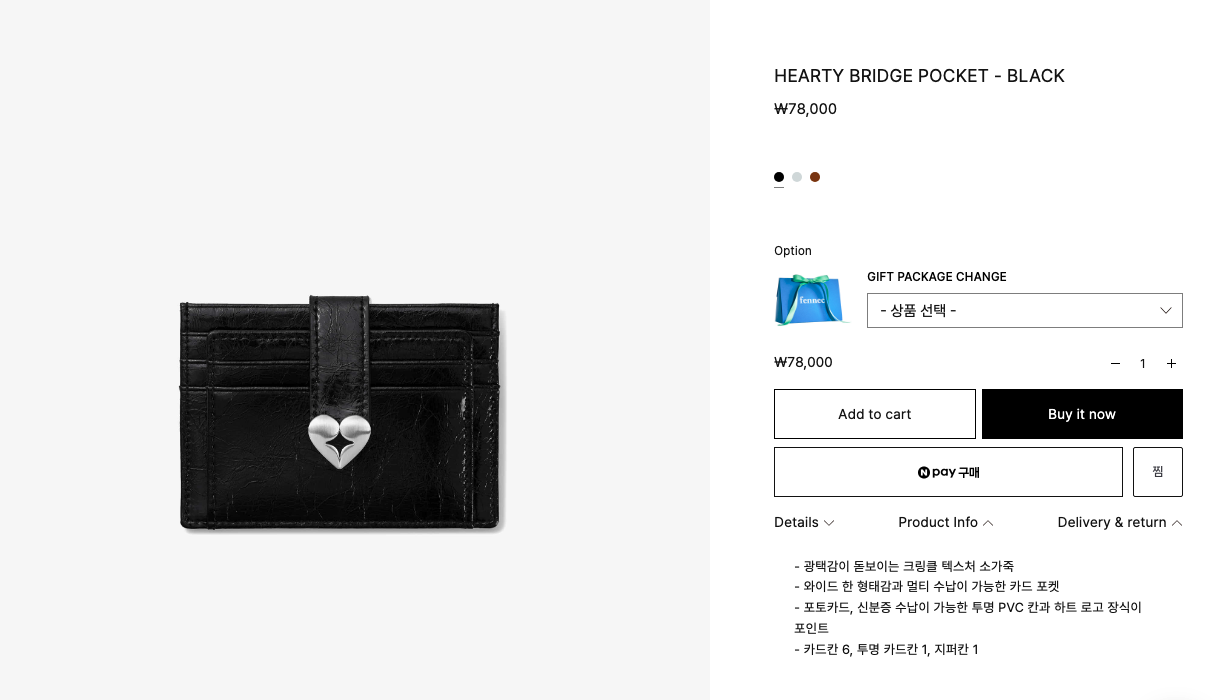Image resolution: width=1223 pixels, height=700 pixels.
Task: Pick the brown color swatch
Action: [815, 177]
